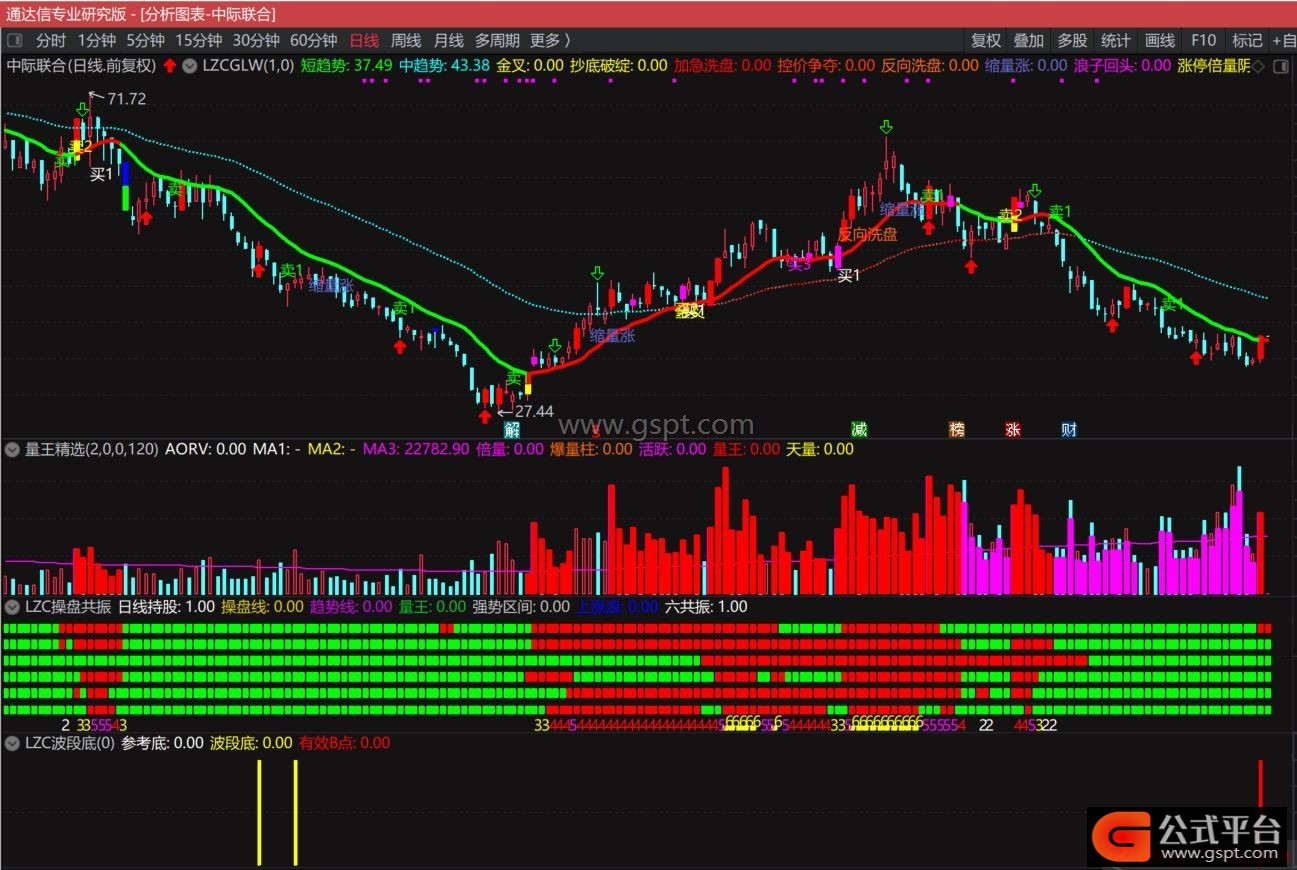Screen dimensions: 1297x870
Task: Select the 日线 daily period
Action: pos(364,40)
